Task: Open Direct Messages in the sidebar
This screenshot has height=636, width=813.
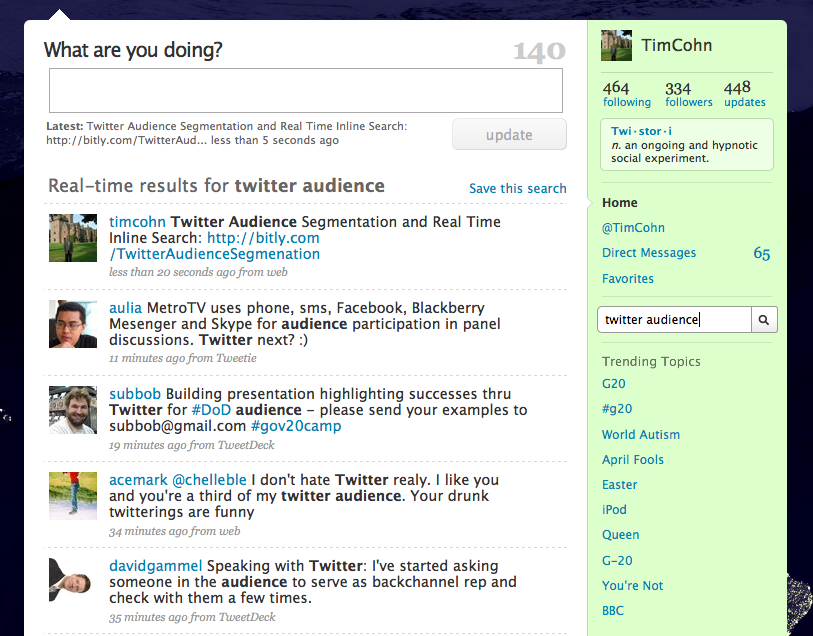Action: (x=649, y=253)
